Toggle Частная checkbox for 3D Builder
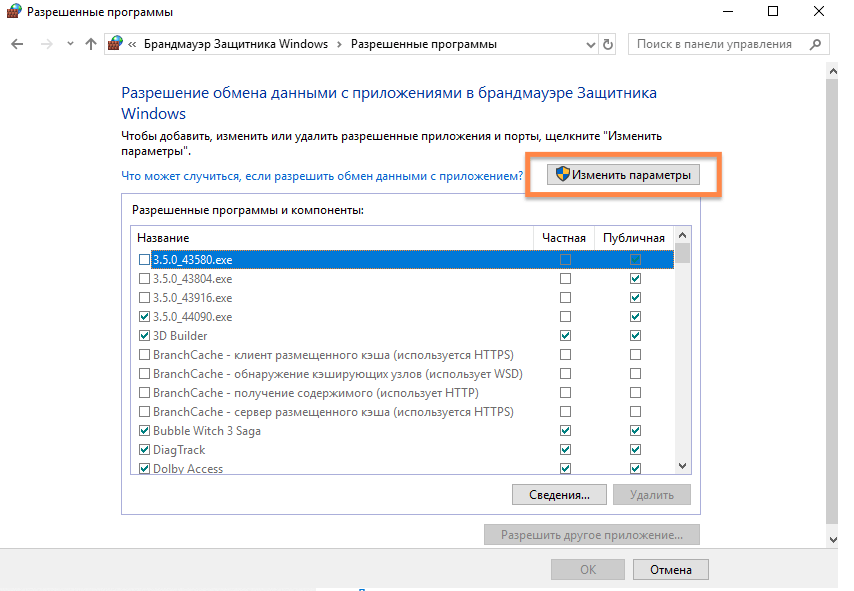This screenshot has width=854, height=591. click(565, 336)
